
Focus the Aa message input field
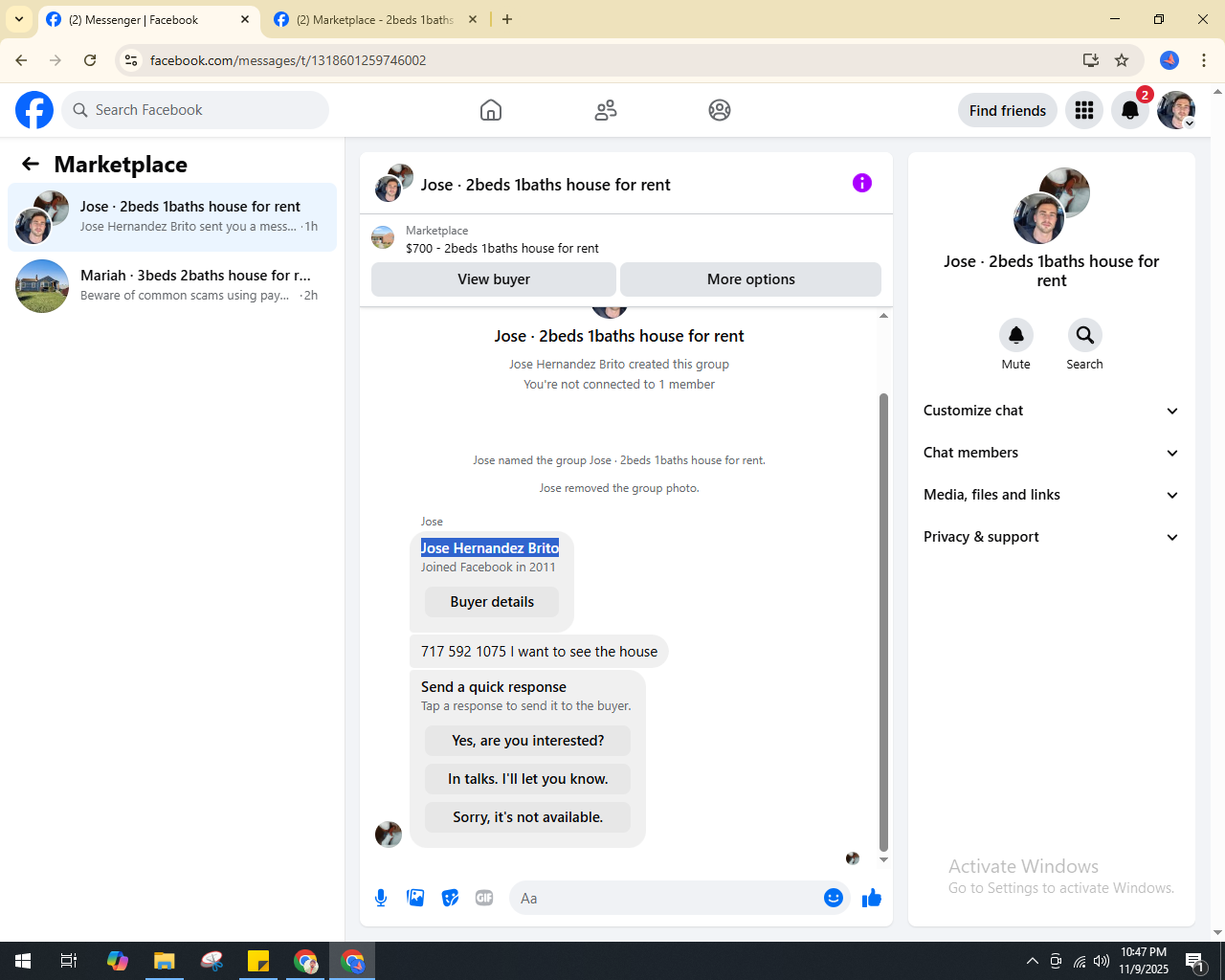(x=665, y=898)
